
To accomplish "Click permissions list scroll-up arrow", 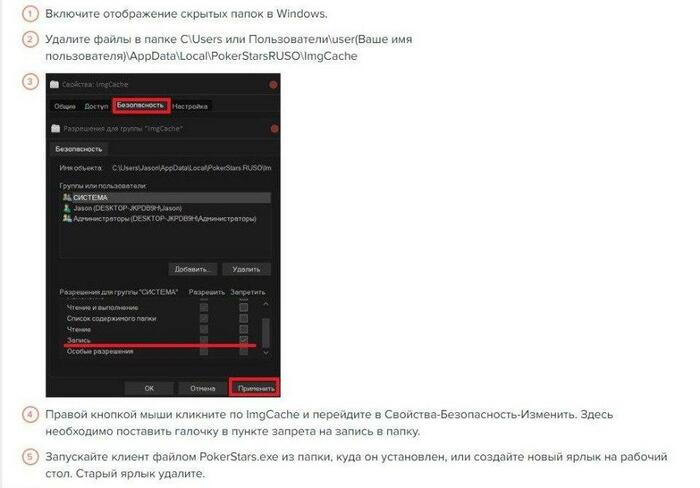I will pos(266,304).
